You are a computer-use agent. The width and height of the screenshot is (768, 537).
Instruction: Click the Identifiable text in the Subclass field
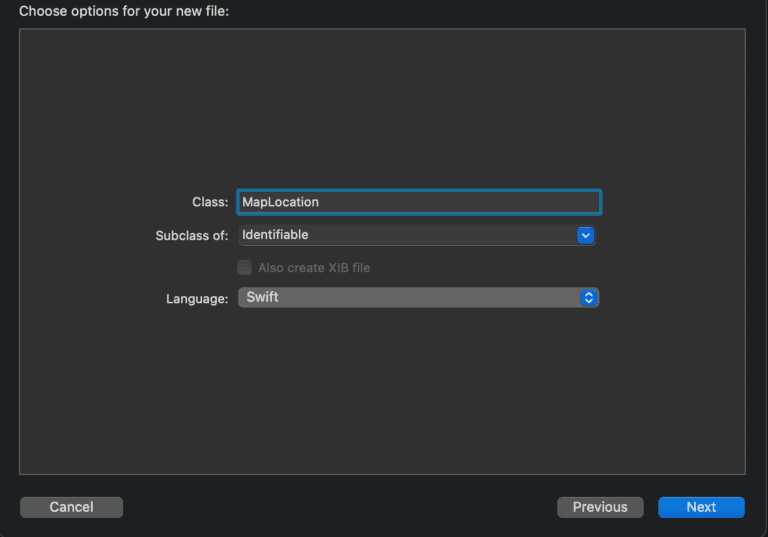(275, 235)
